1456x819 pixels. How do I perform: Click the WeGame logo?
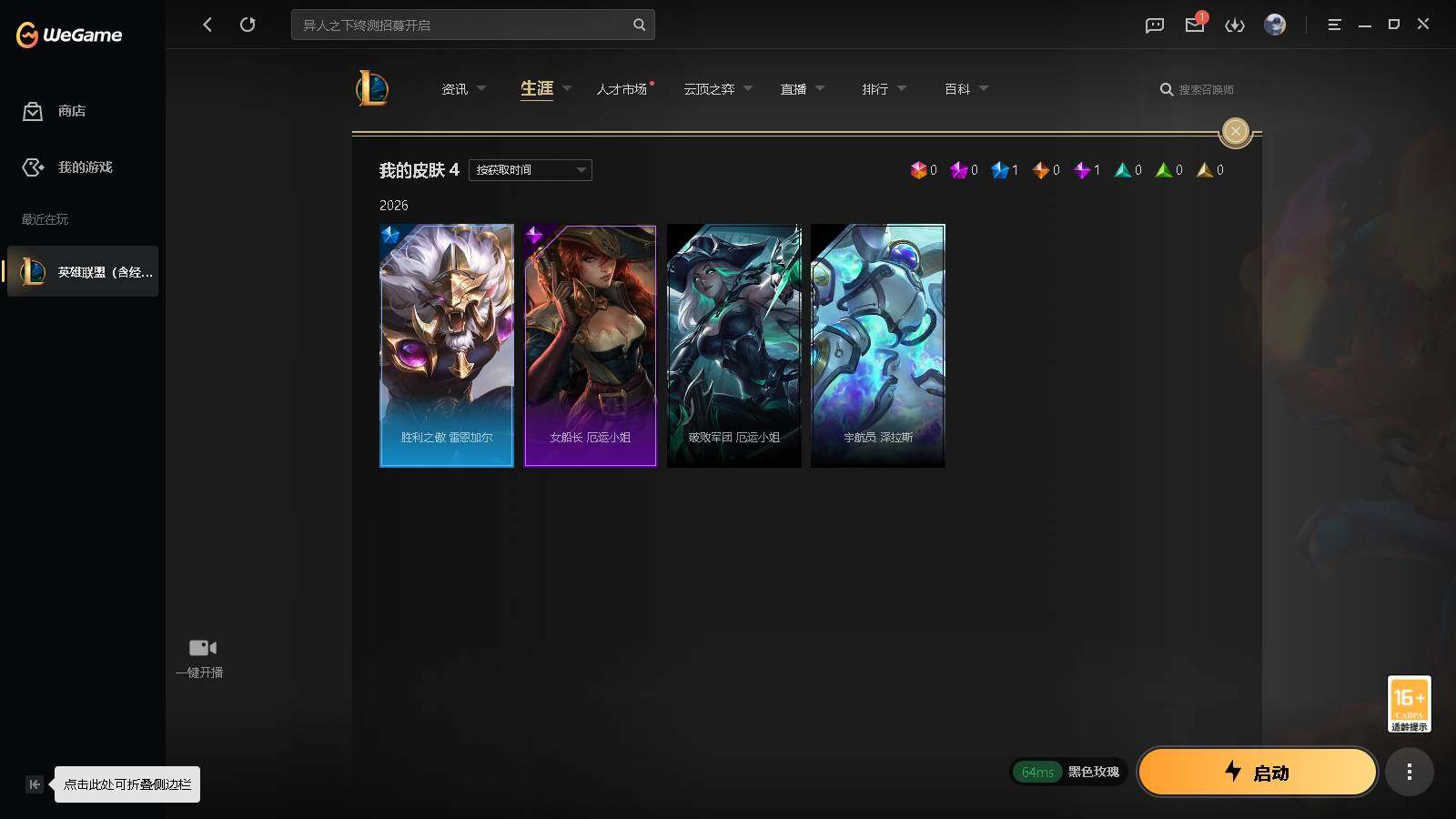point(69,35)
